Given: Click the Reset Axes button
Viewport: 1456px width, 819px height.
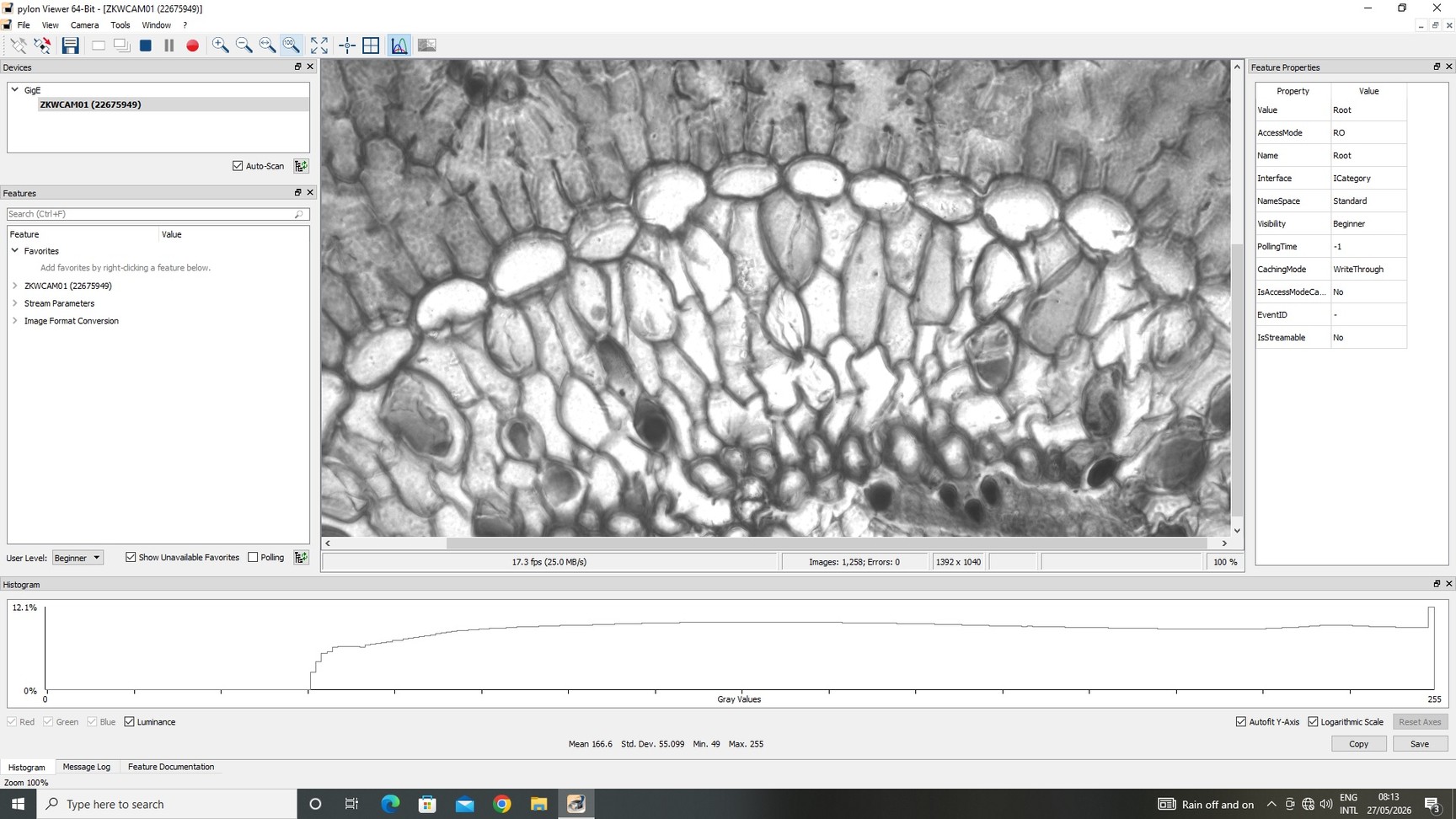Looking at the screenshot, I should coord(1420,722).
